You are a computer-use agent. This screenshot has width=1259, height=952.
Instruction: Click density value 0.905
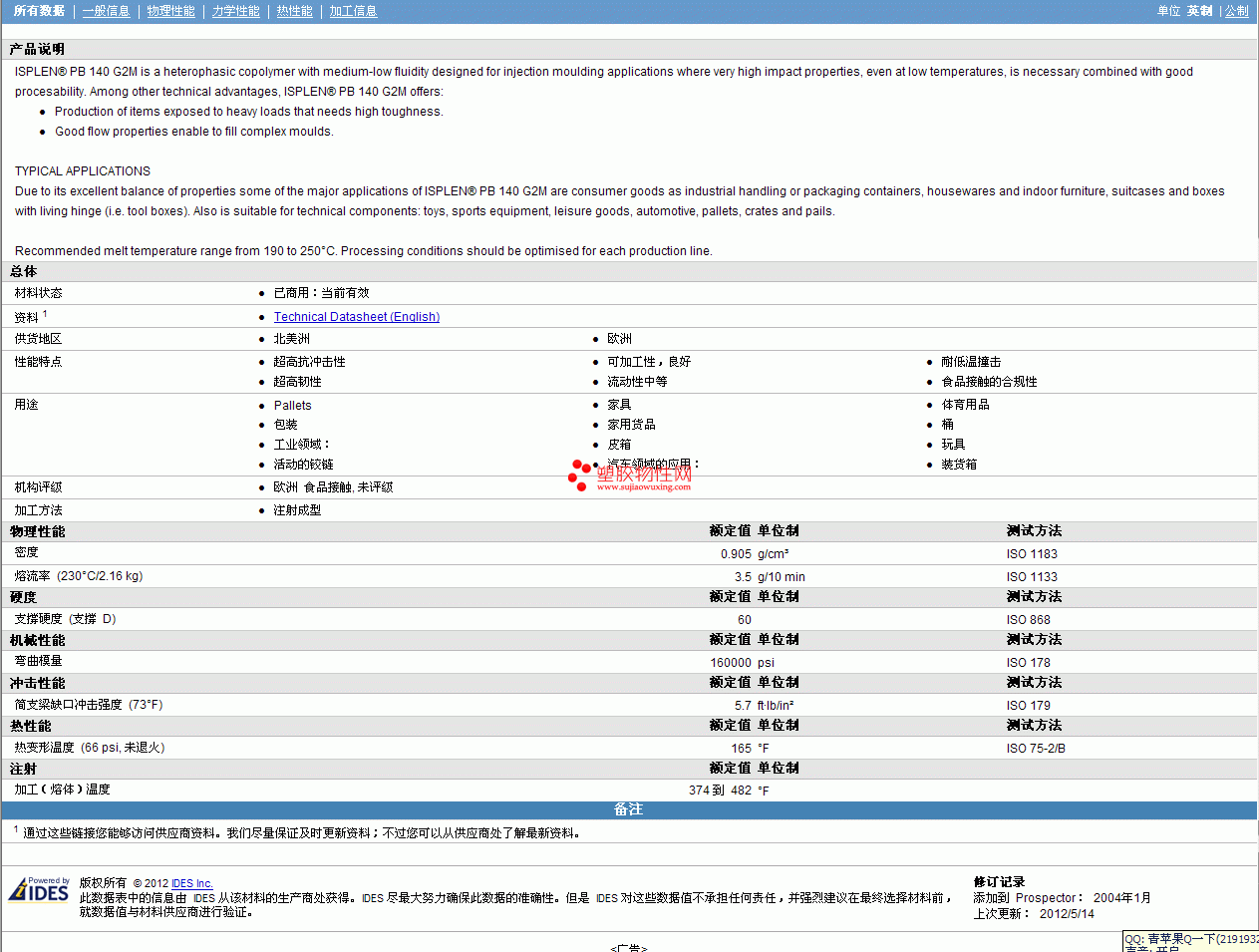click(x=736, y=554)
